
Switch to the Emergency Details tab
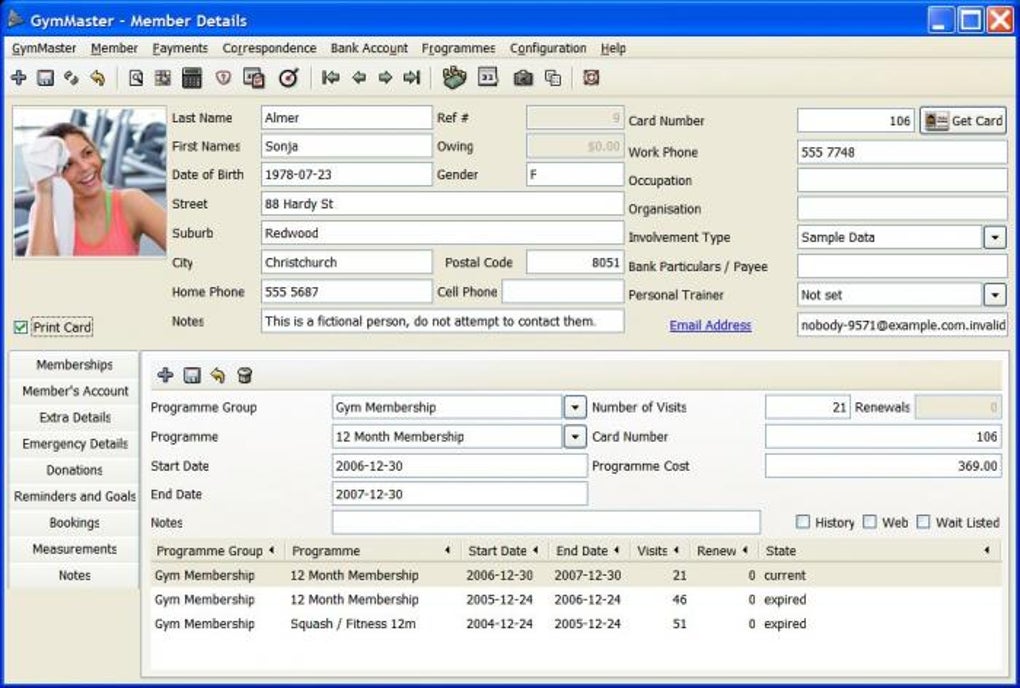pyautogui.click(x=75, y=444)
